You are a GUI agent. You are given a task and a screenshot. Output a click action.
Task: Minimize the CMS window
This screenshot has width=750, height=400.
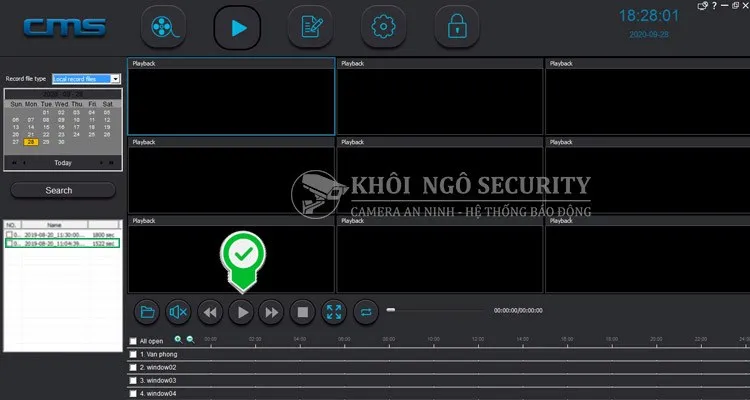coord(725,6)
